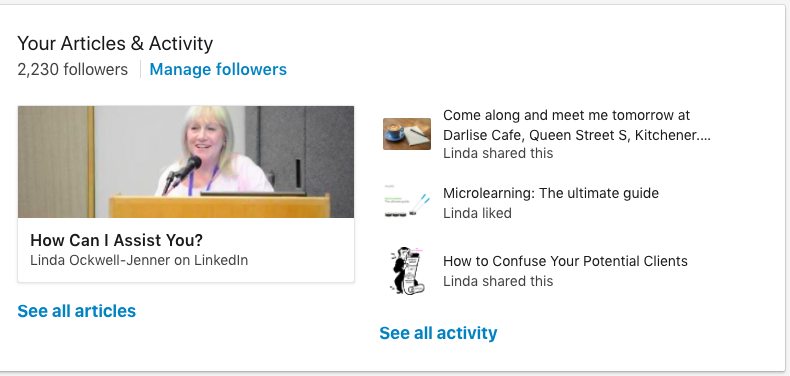Click the Your Articles & Activity heading

pyautogui.click(x=115, y=44)
